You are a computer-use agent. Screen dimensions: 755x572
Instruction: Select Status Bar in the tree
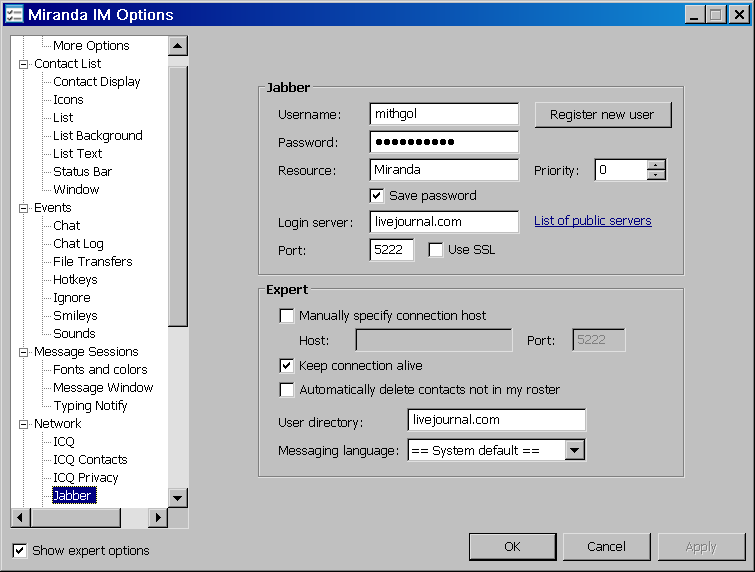click(x=82, y=172)
